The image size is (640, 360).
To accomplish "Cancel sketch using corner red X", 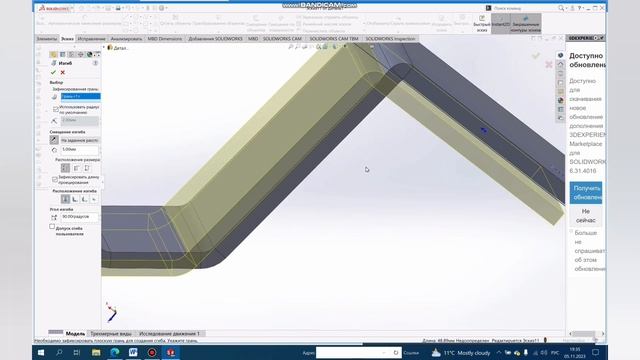I will (549, 64).
